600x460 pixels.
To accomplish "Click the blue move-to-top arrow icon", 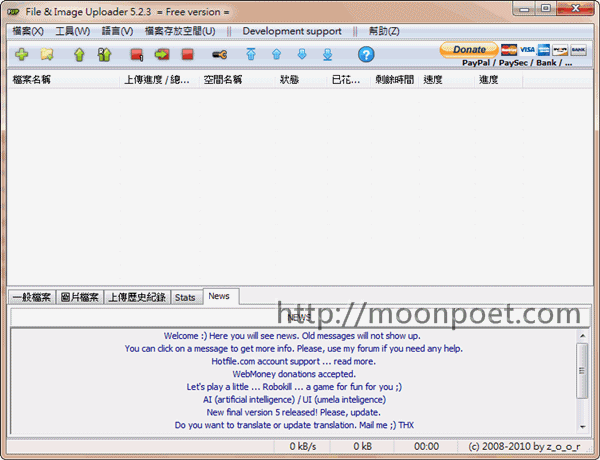I will (251, 54).
